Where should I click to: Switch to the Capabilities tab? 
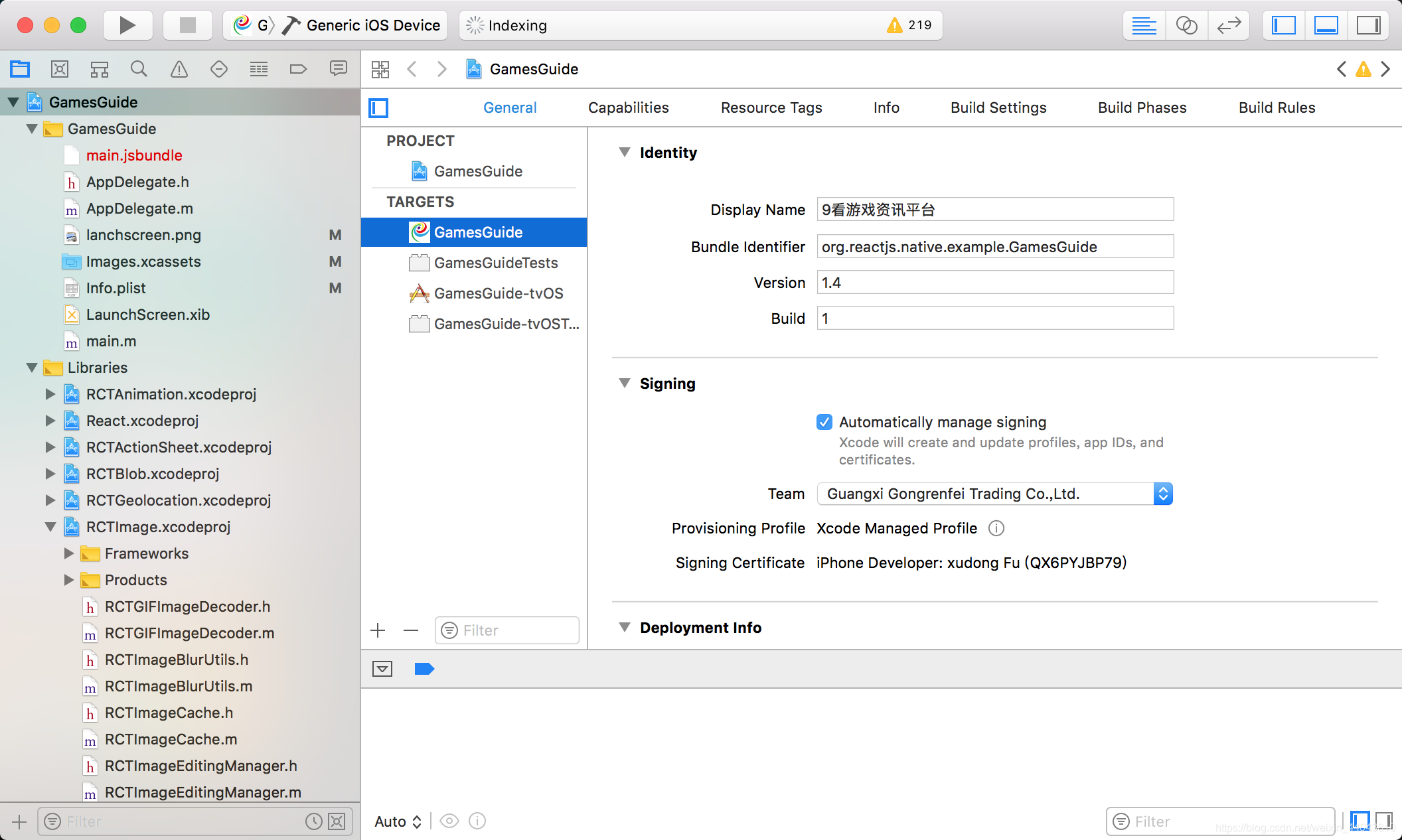(x=628, y=107)
